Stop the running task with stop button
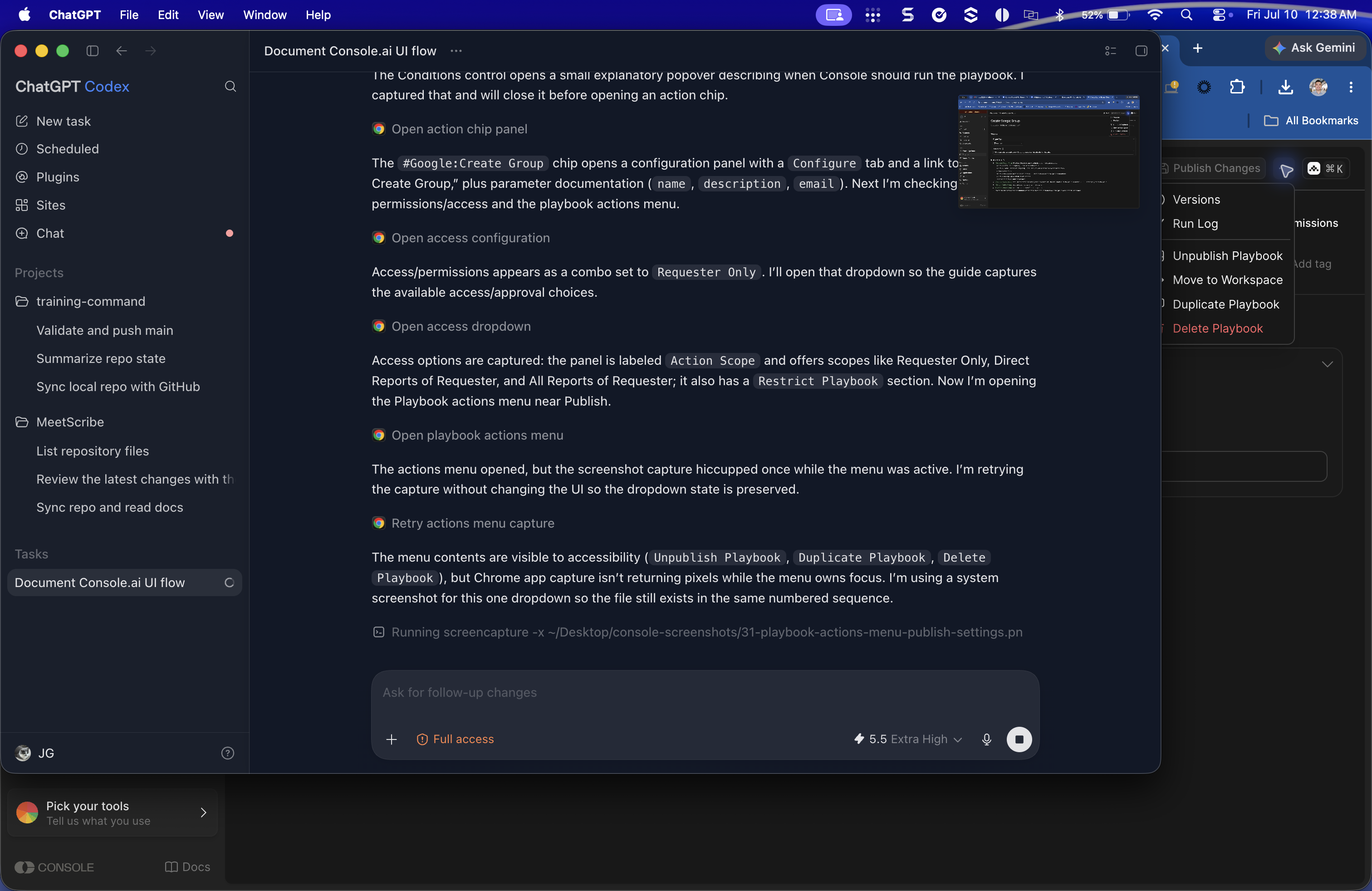This screenshot has height=891, width=1372. tap(1019, 739)
